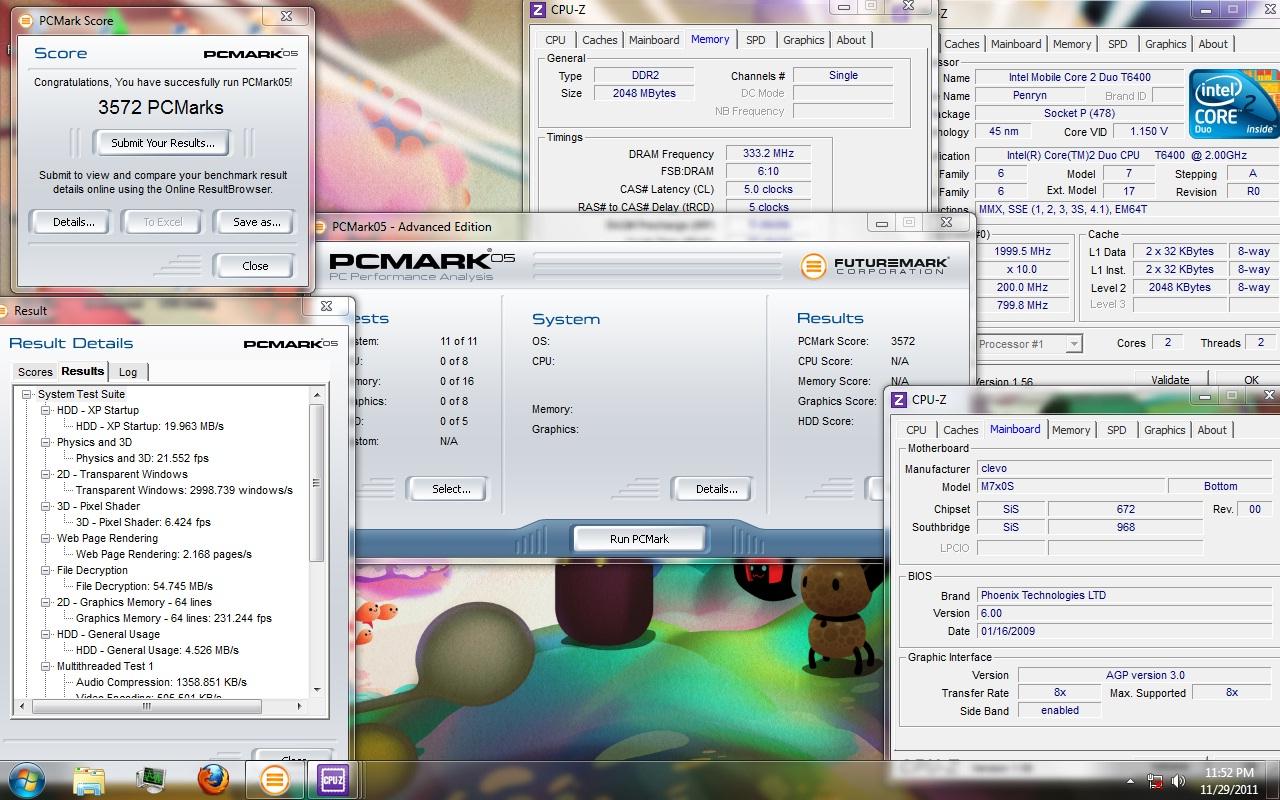Collapse the Physics and 3D node
This screenshot has height=800, width=1280.
[x=46, y=442]
